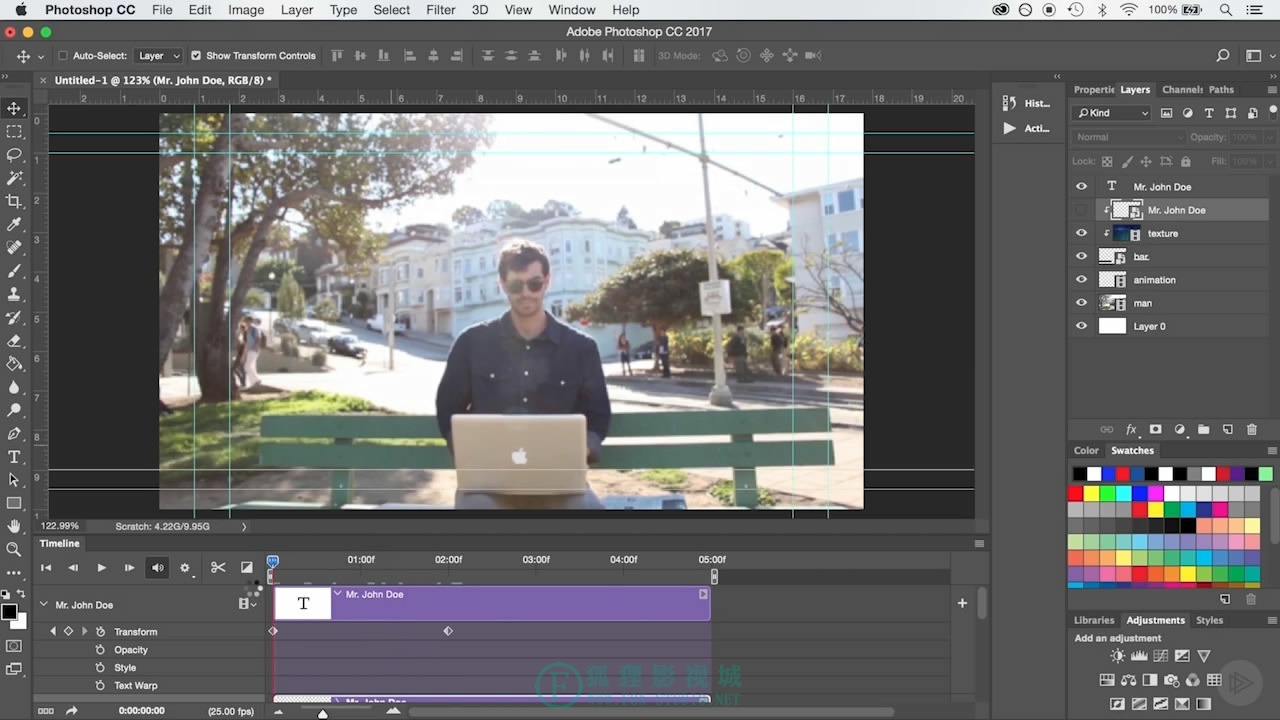The height and width of the screenshot is (720, 1280).
Task: Open the Auto-Select Layer dropdown
Action: click(x=160, y=56)
